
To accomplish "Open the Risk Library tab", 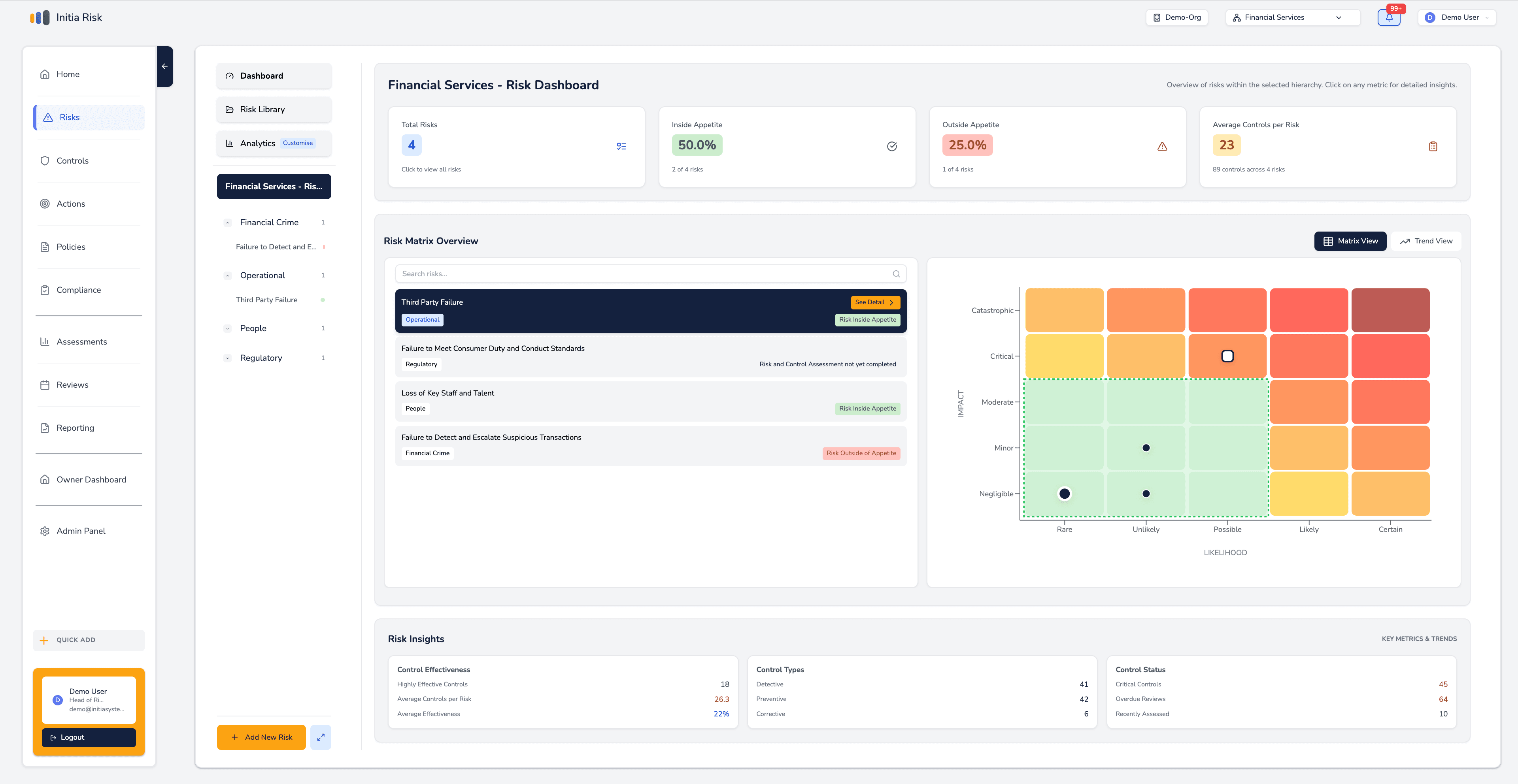I will [274, 109].
